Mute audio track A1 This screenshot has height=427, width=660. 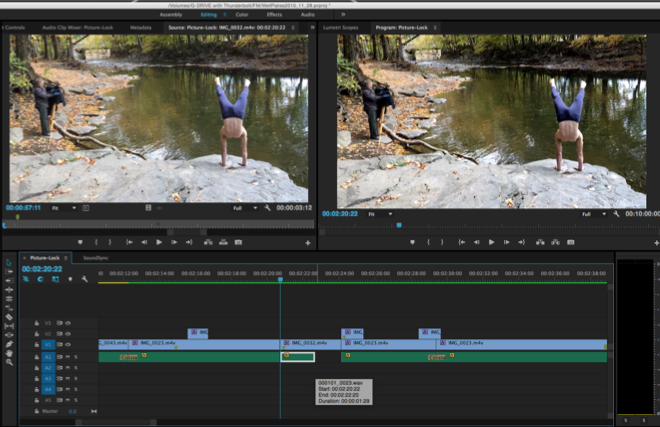(x=68, y=357)
